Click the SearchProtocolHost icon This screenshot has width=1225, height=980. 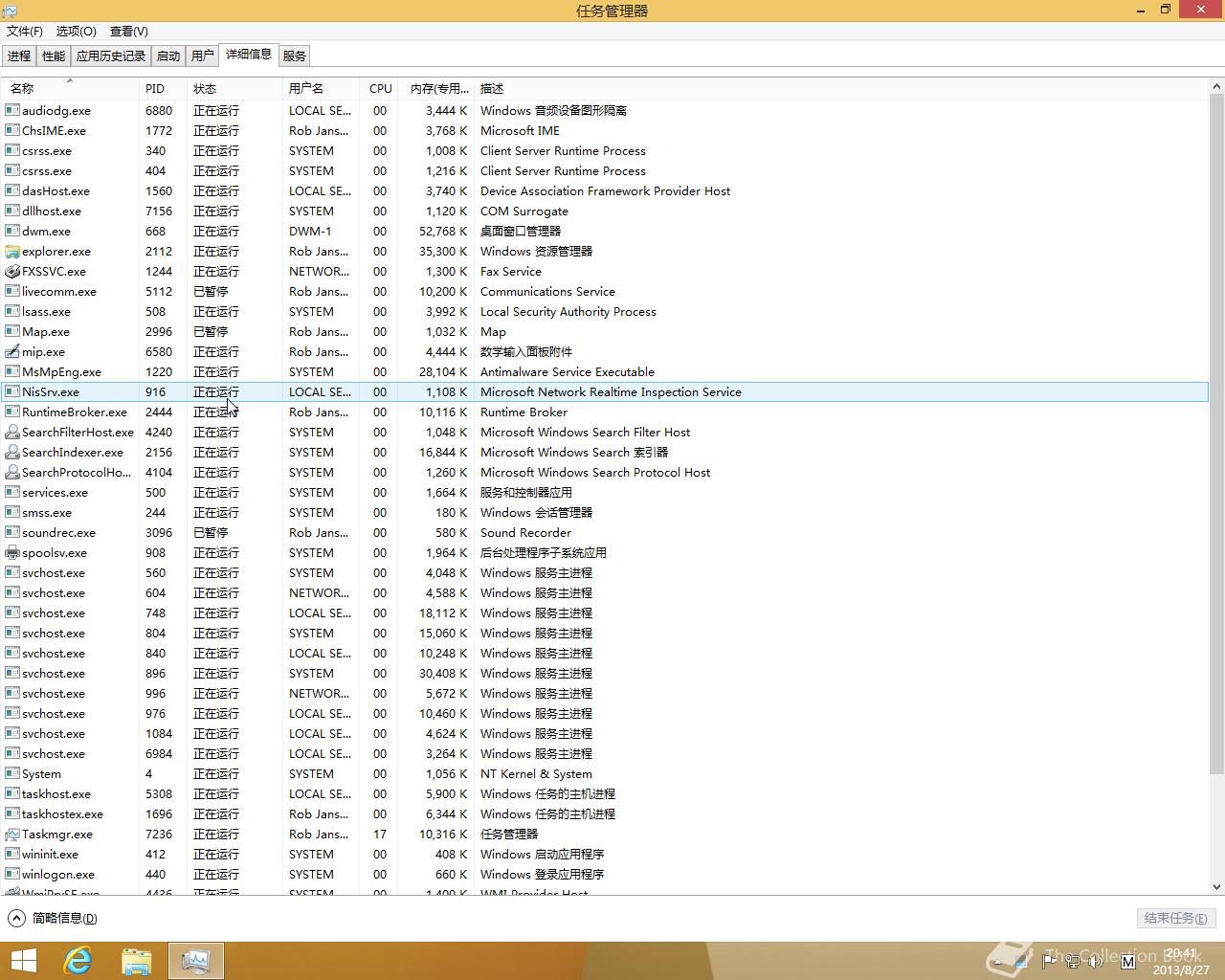(12, 472)
